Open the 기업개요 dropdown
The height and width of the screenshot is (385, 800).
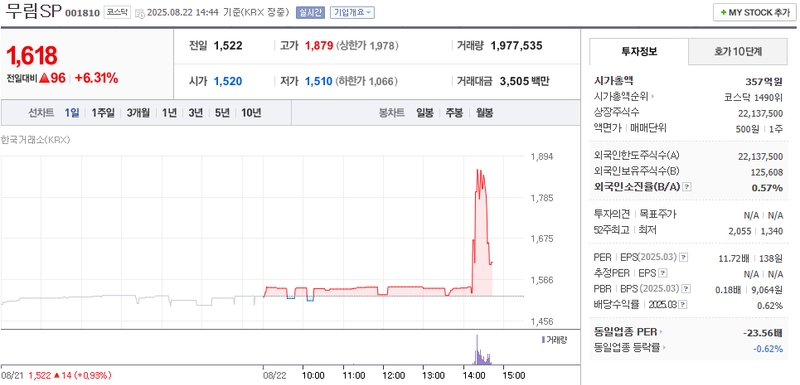click(353, 13)
